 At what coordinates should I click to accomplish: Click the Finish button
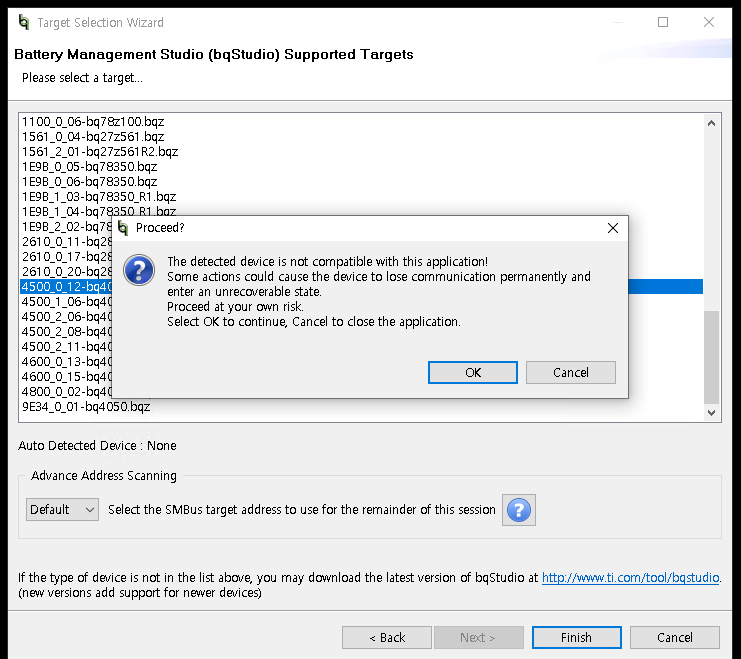[577, 638]
